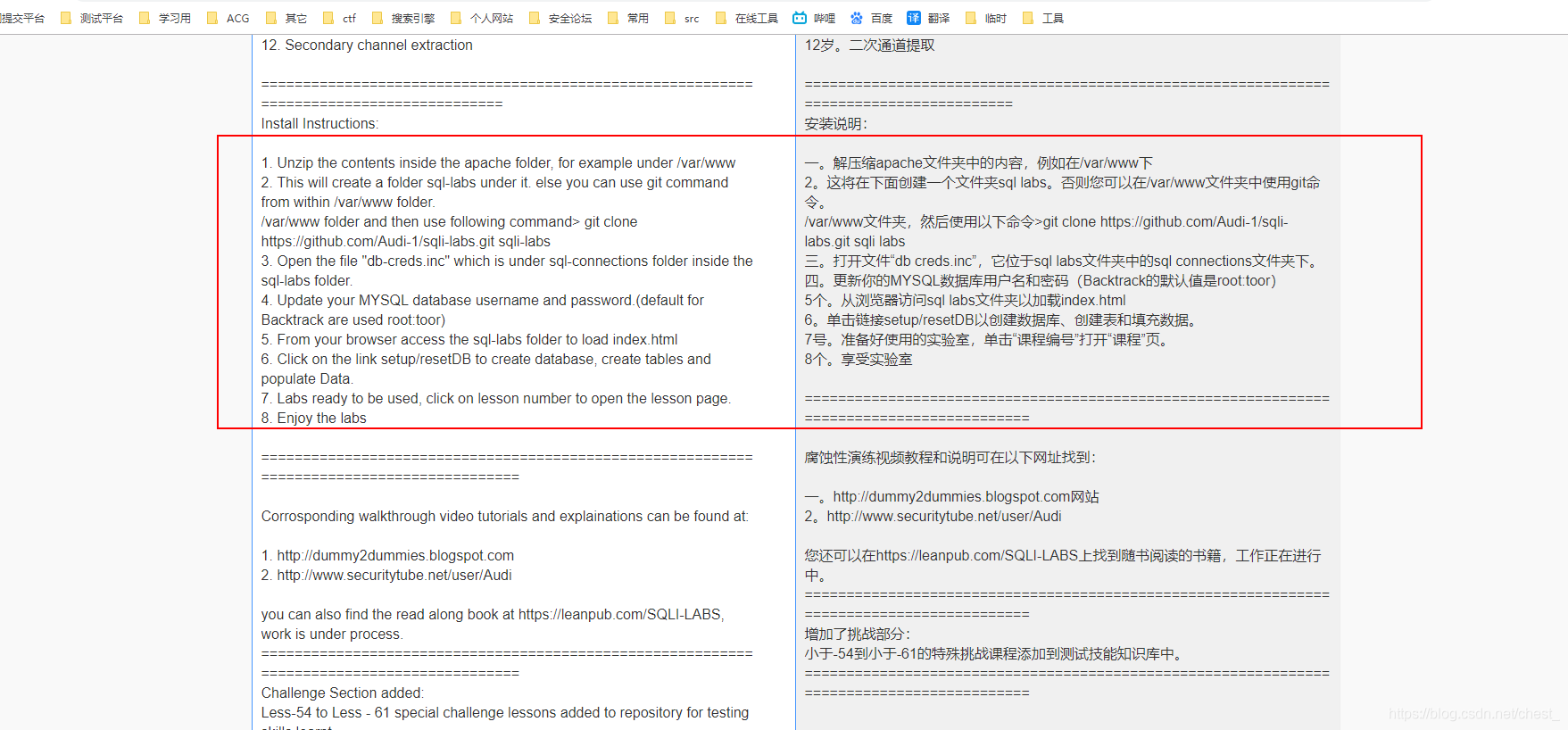Click translated line containing 'git clone https://github.com/Audi-1/sqli-'
The width and height of the screenshot is (1568, 730).
click(1046, 221)
